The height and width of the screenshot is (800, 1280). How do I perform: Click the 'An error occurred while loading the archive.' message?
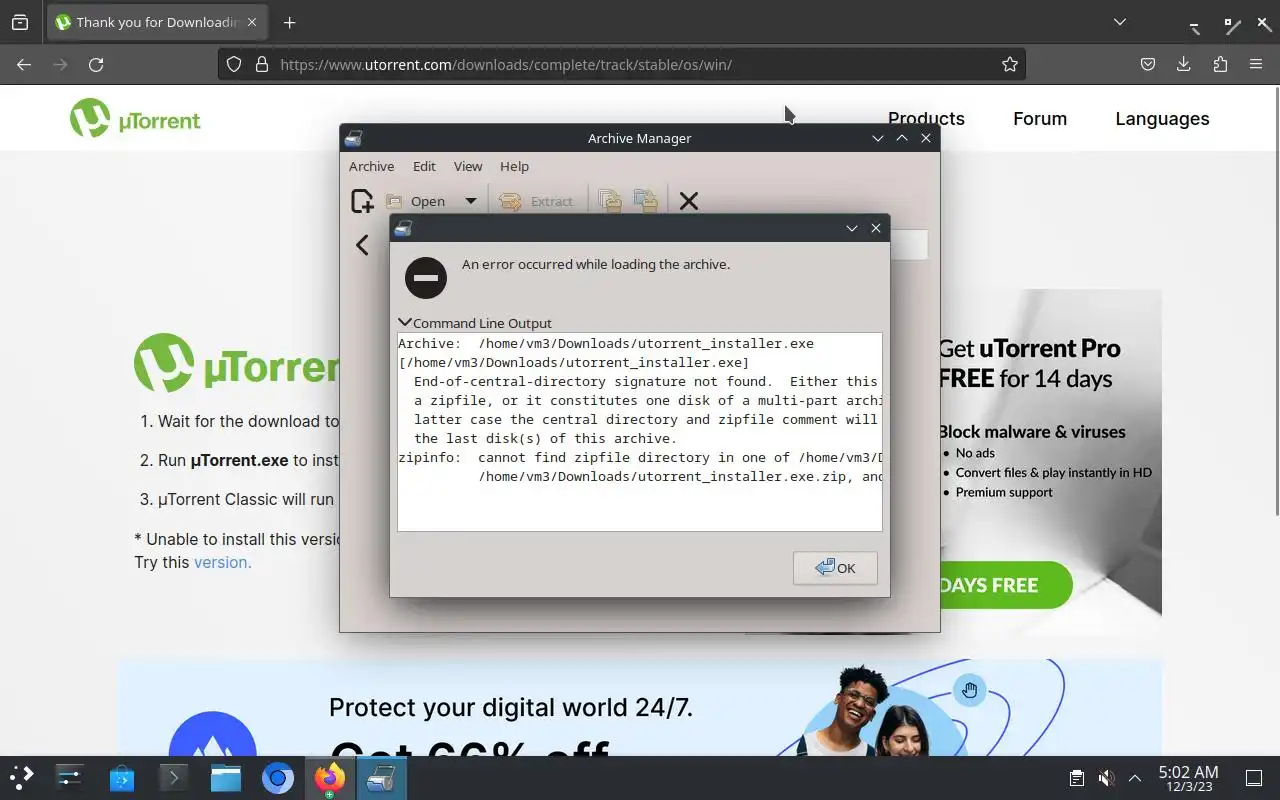click(x=596, y=265)
